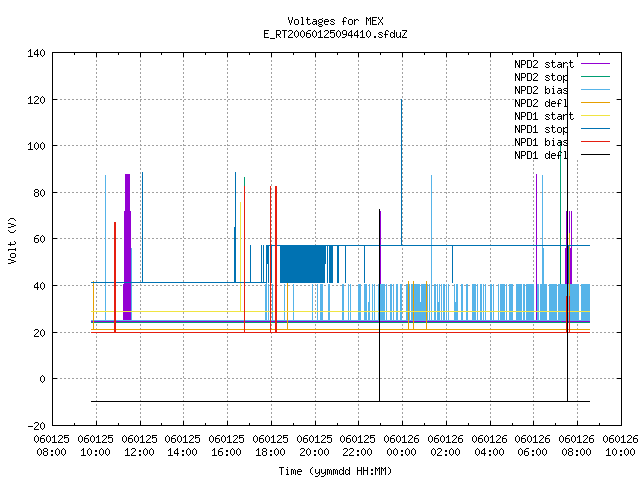The height and width of the screenshot is (480, 640).
Task: Click the 'NPD1 defl' legend label
Action: 541,156
